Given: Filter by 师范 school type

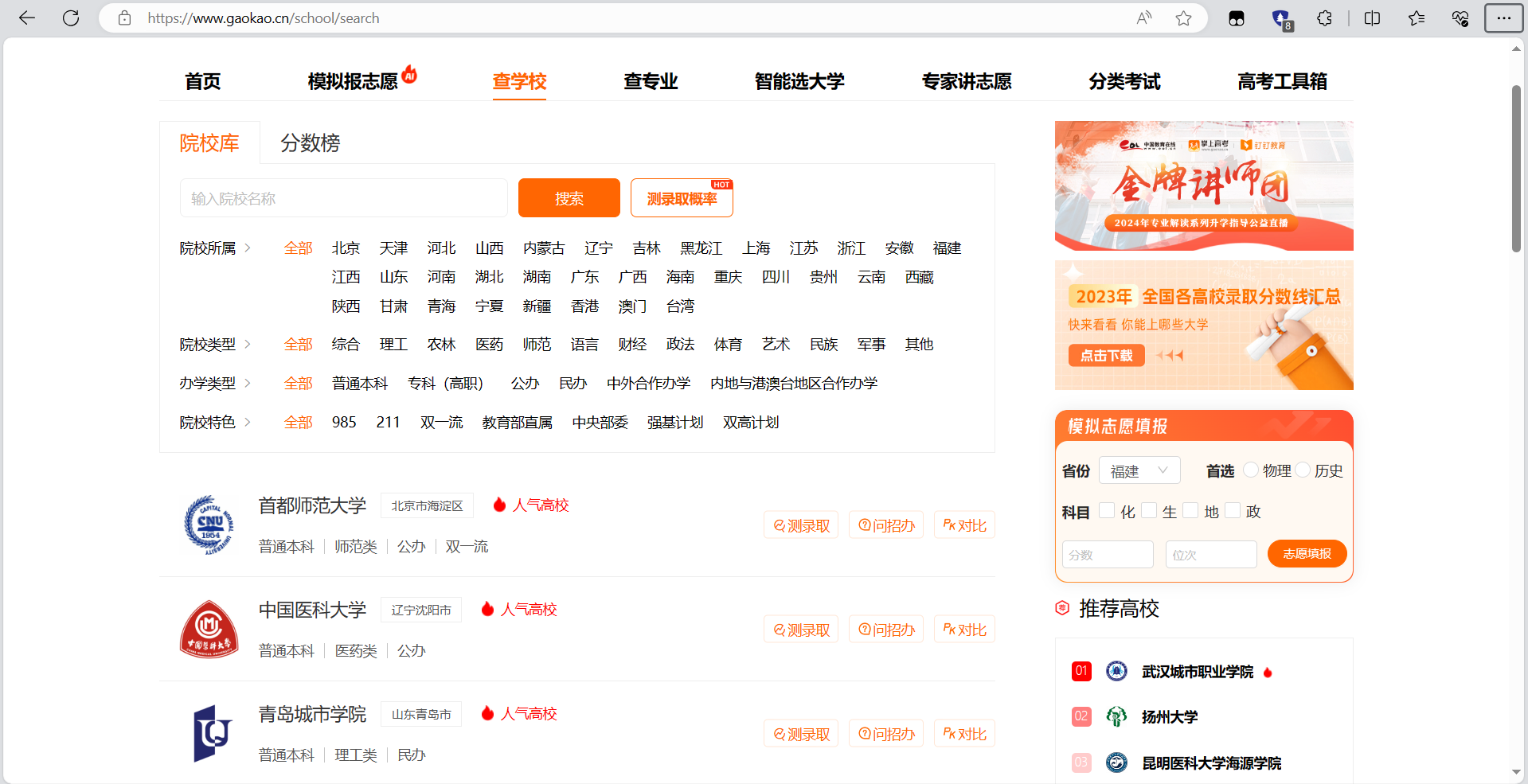Looking at the screenshot, I should (x=537, y=344).
